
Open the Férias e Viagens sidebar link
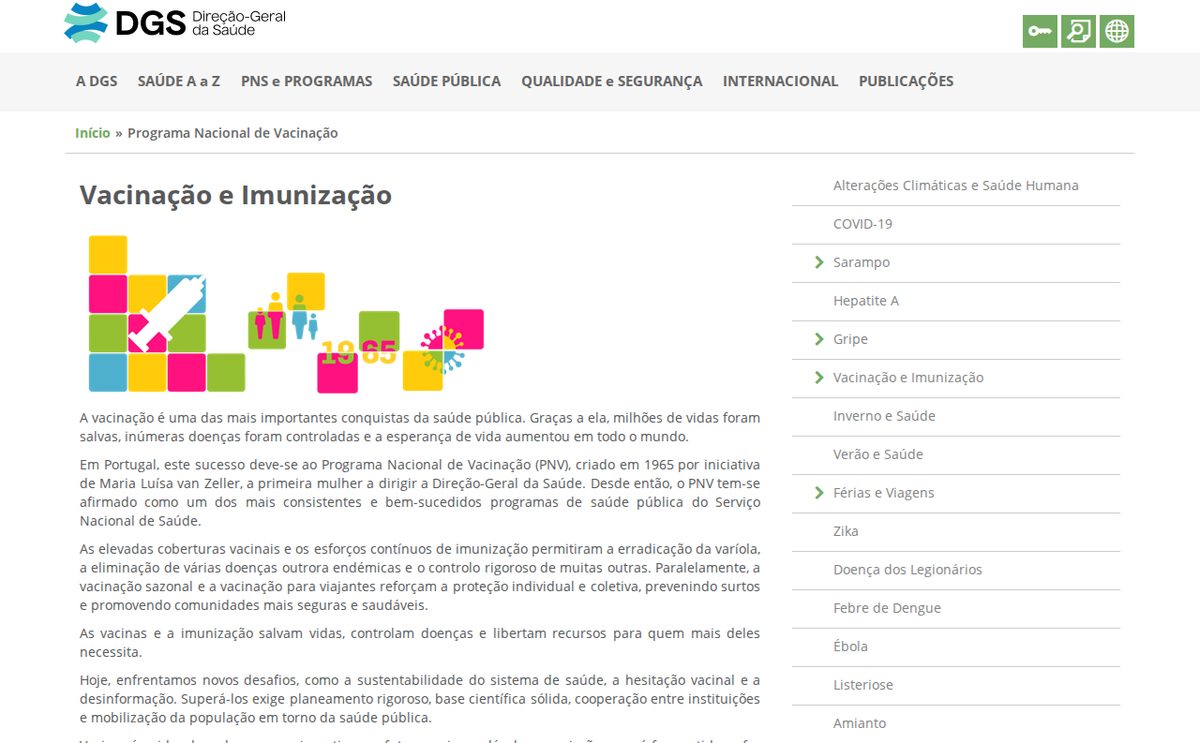(884, 492)
